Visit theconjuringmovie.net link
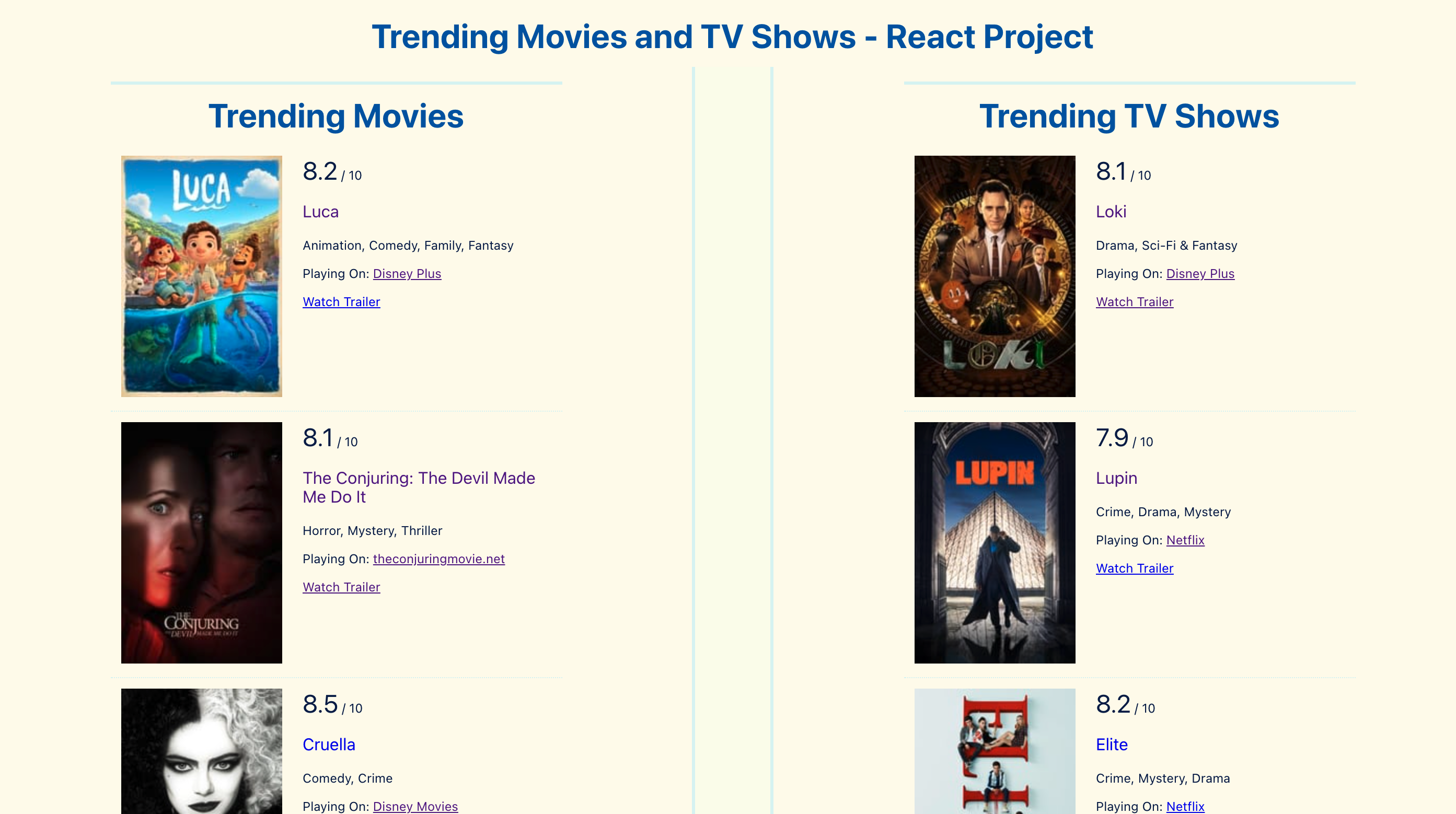The image size is (1456, 814). [438, 559]
